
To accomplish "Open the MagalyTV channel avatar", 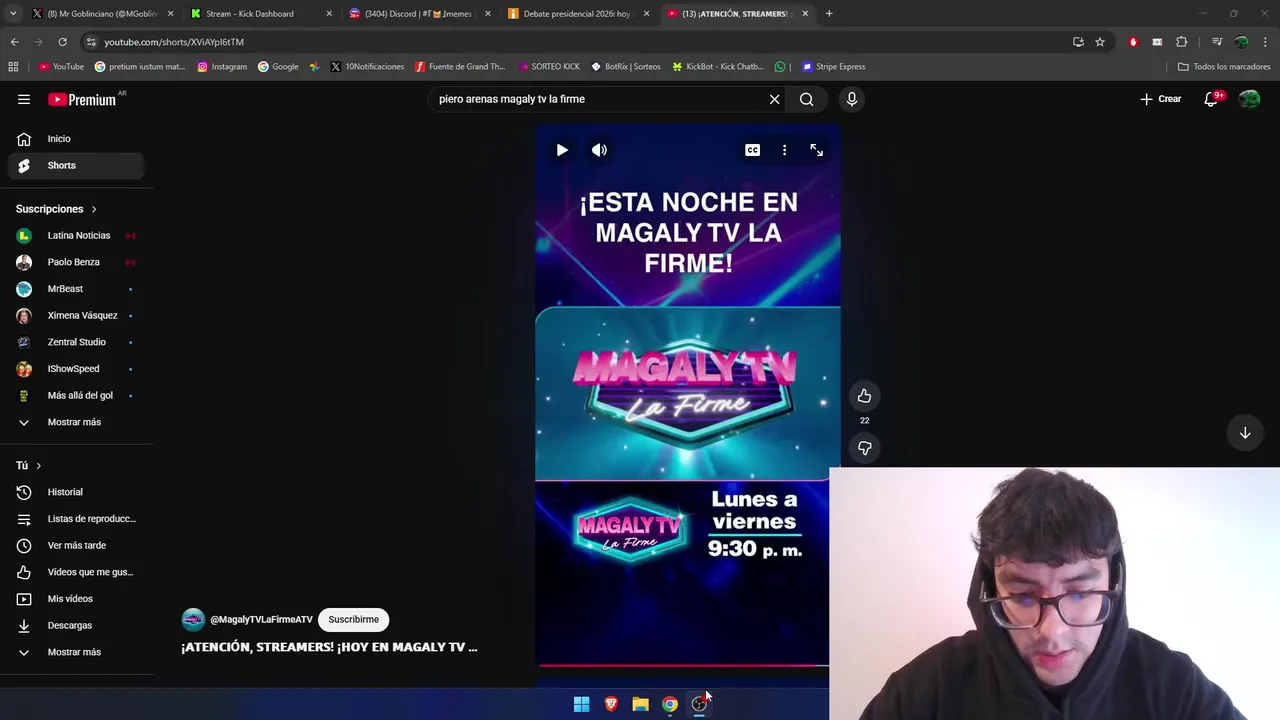I will pos(193,620).
